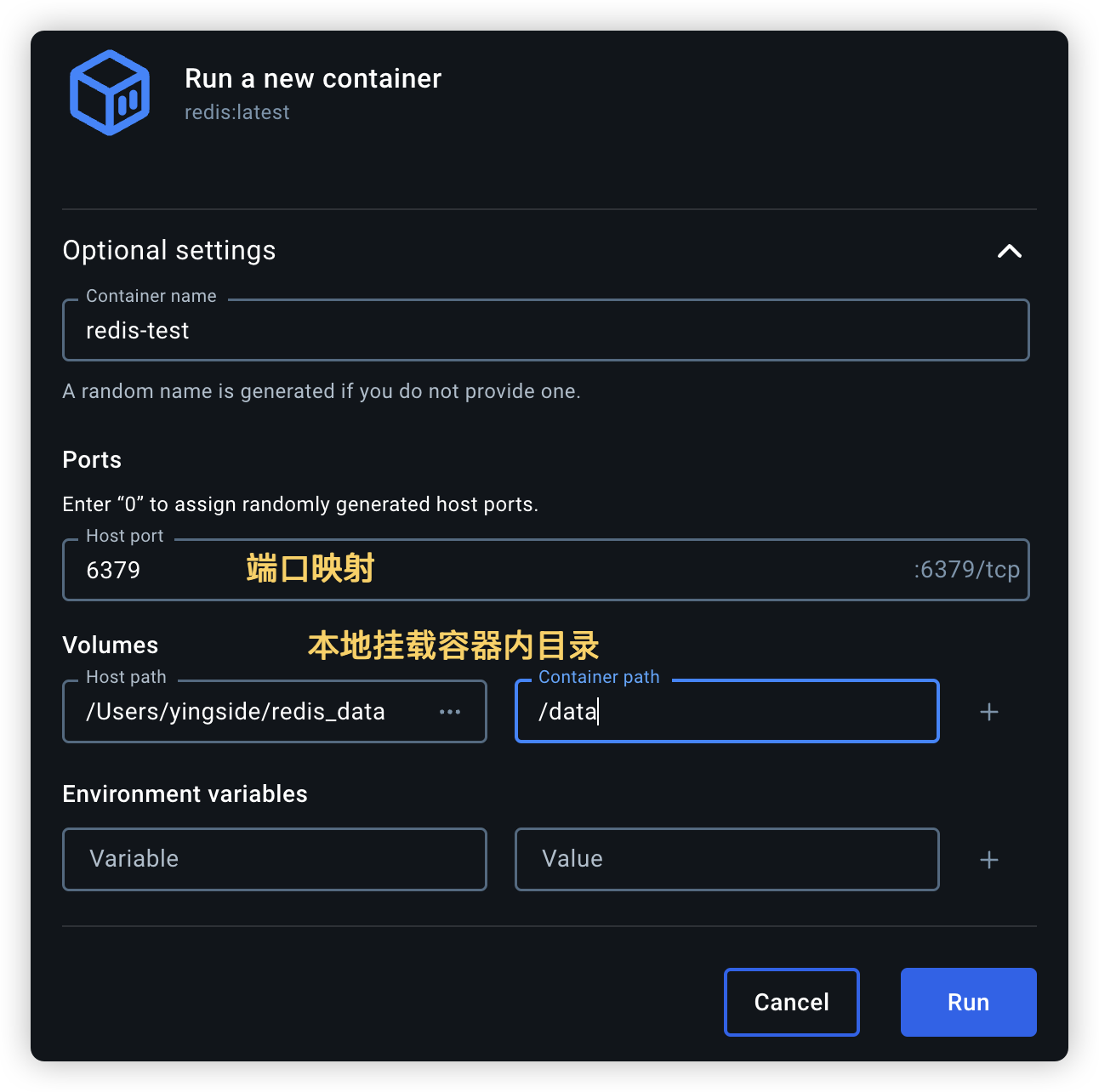Click the redis:latest image name subtitle
The image size is (1099, 1092).
pos(237,112)
